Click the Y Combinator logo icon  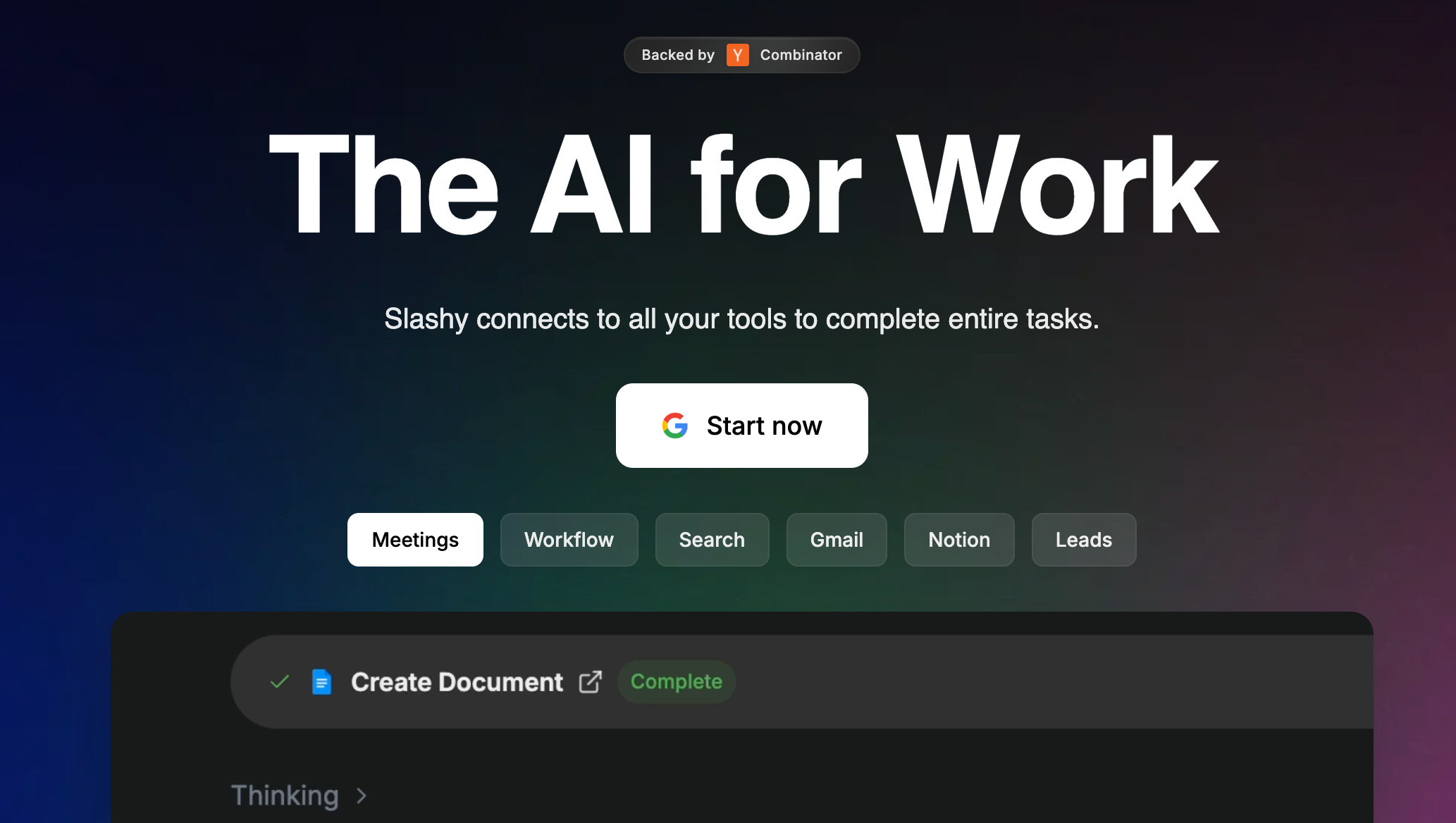pos(737,55)
